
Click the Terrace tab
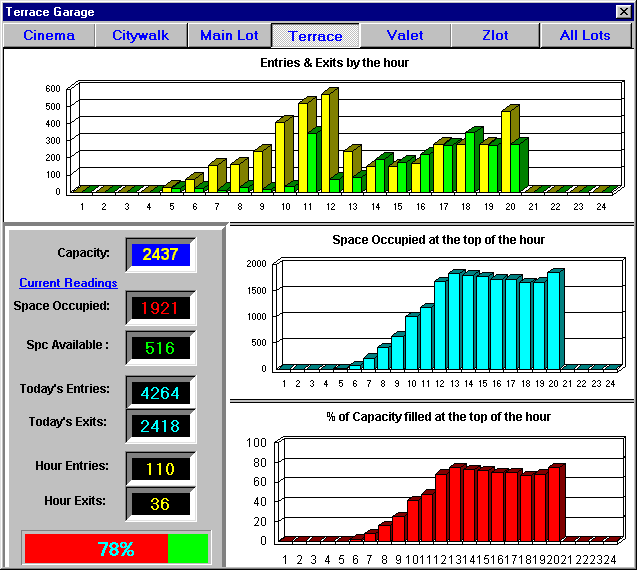click(x=315, y=36)
